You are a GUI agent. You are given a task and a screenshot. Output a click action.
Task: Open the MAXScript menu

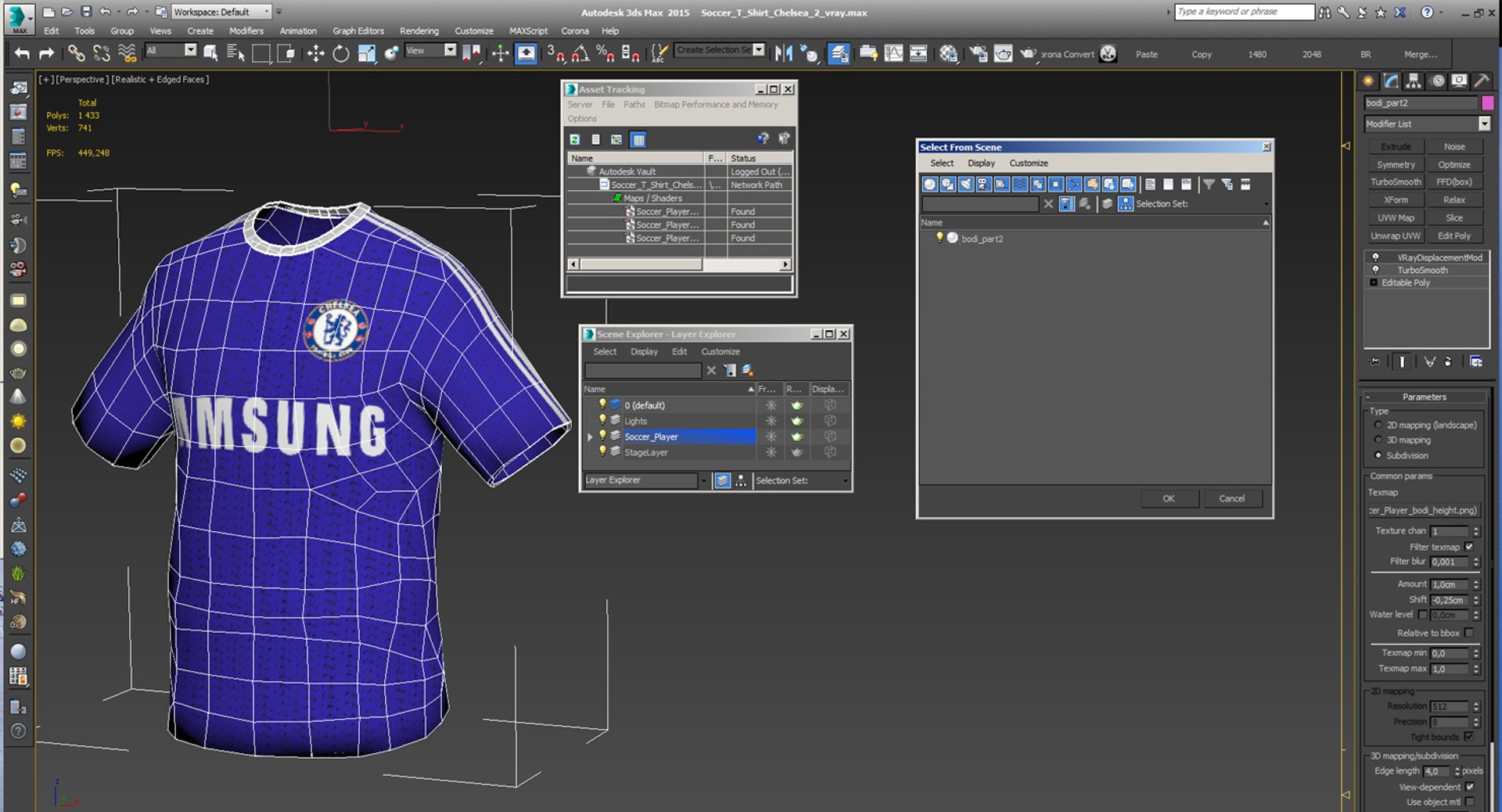(529, 31)
